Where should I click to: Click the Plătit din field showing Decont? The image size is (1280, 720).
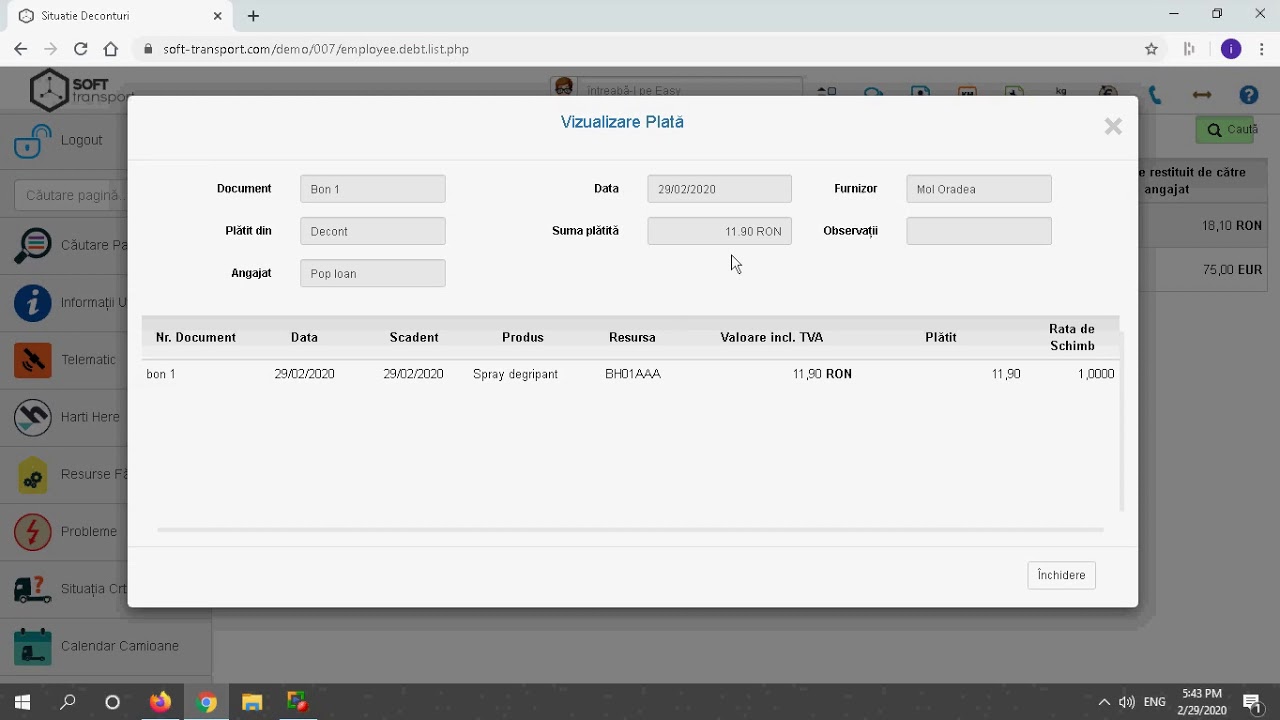click(372, 231)
